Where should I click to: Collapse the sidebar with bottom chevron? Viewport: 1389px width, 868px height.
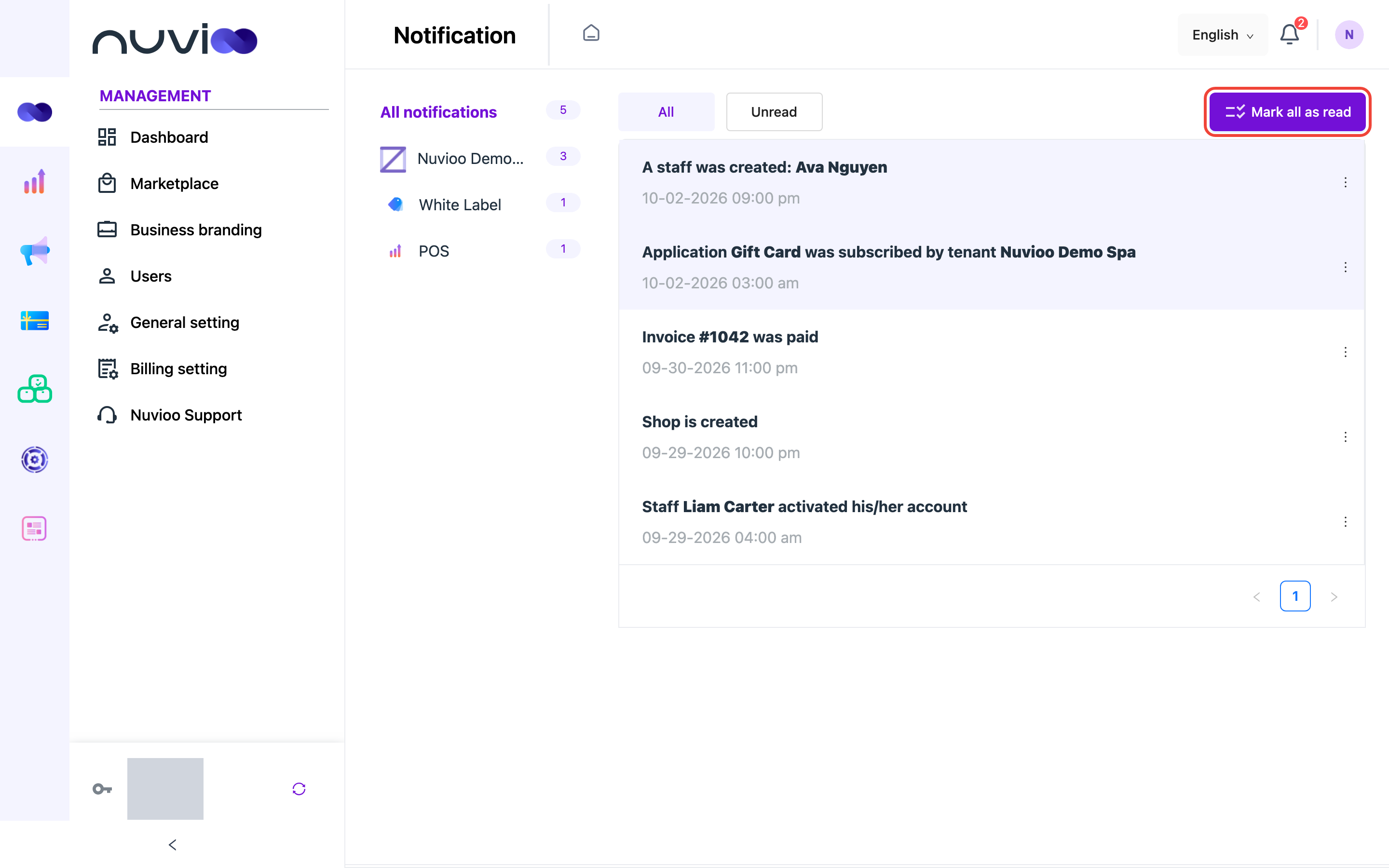pos(173,844)
